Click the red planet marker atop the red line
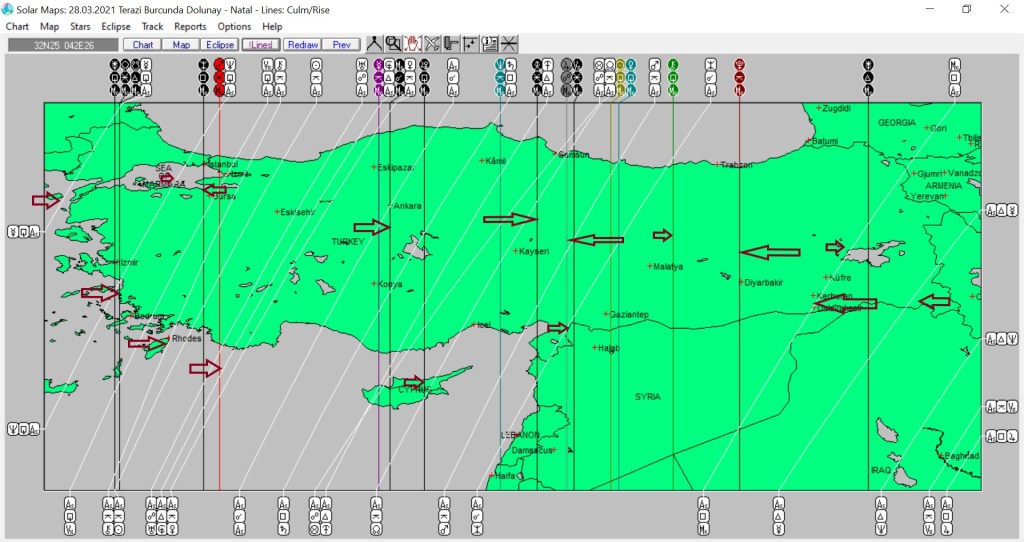This screenshot has height=542, width=1024. click(x=219, y=65)
